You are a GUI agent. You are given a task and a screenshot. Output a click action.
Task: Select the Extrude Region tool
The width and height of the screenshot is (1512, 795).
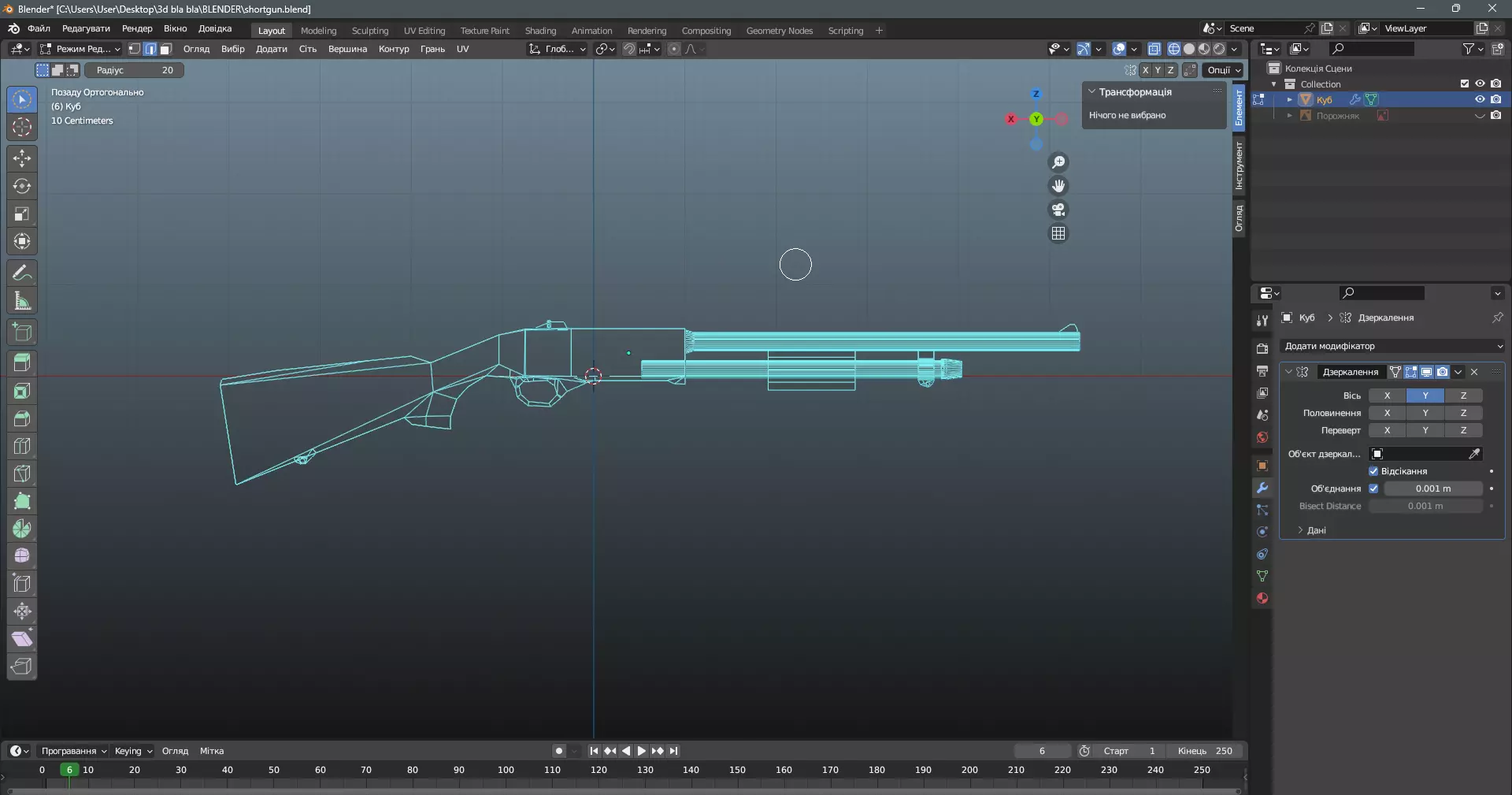click(x=22, y=363)
